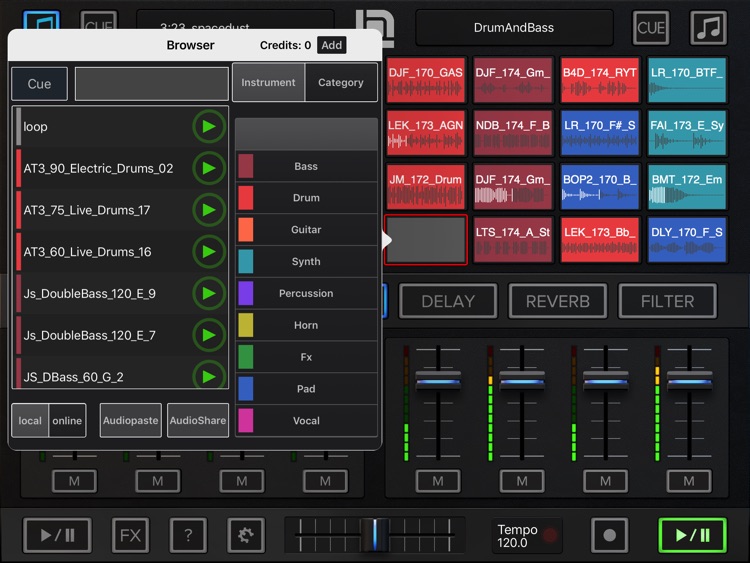This screenshot has width=750, height=563.
Task: Mute the fourth channel of the left mixer
Action: point(325,481)
